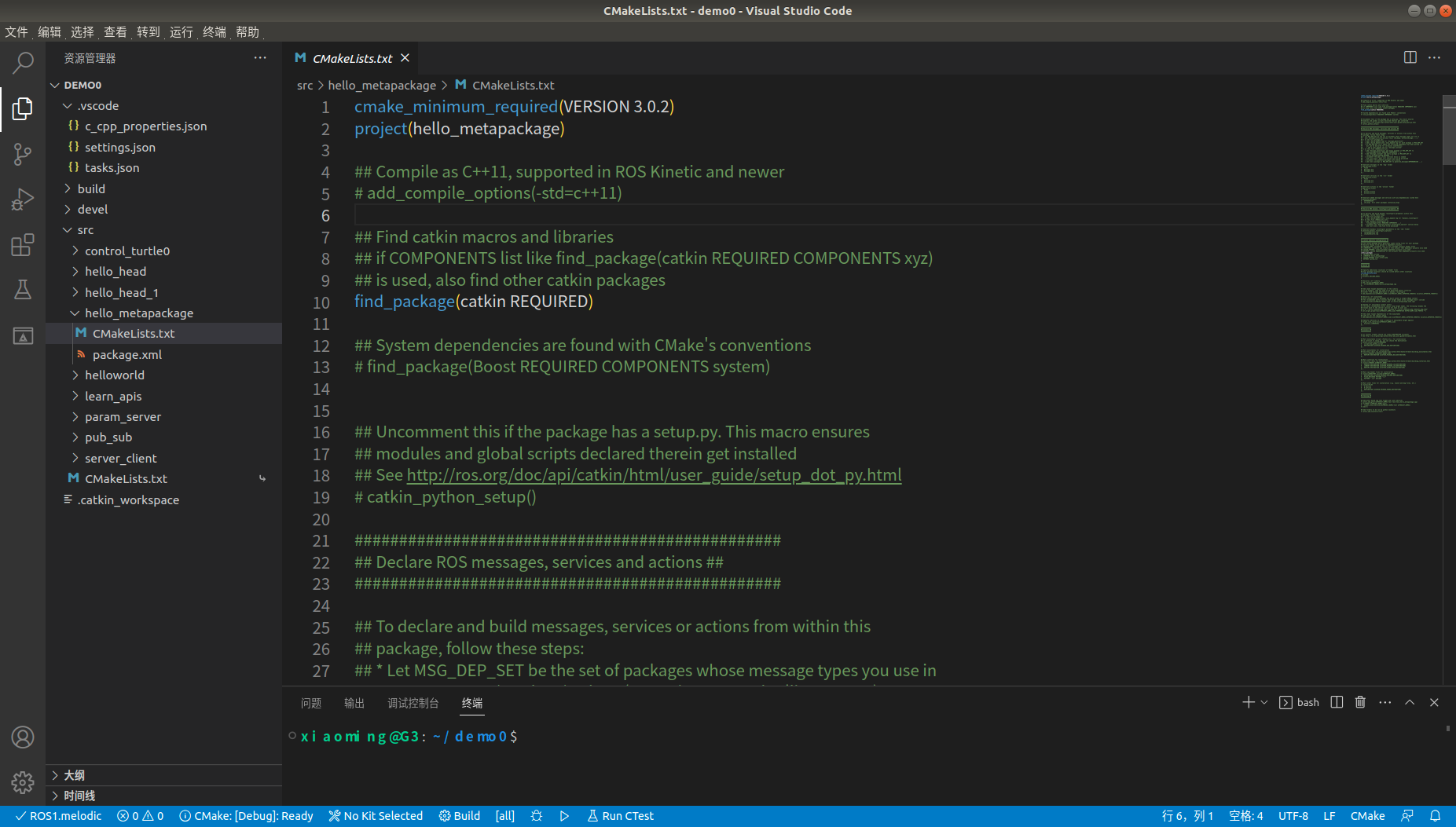
Task: Open the Extensions view
Action: pyautogui.click(x=23, y=245)
